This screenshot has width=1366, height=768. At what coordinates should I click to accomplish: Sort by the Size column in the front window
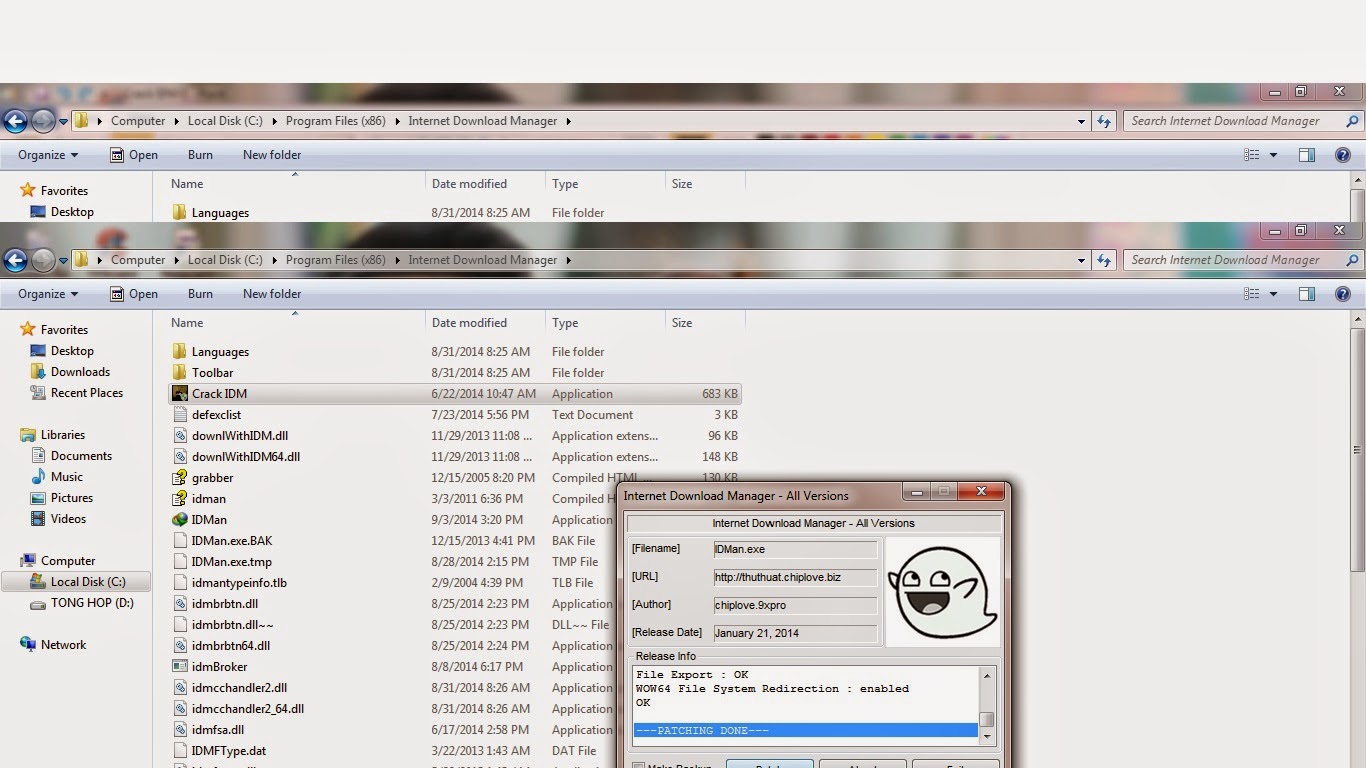point(705,323)
